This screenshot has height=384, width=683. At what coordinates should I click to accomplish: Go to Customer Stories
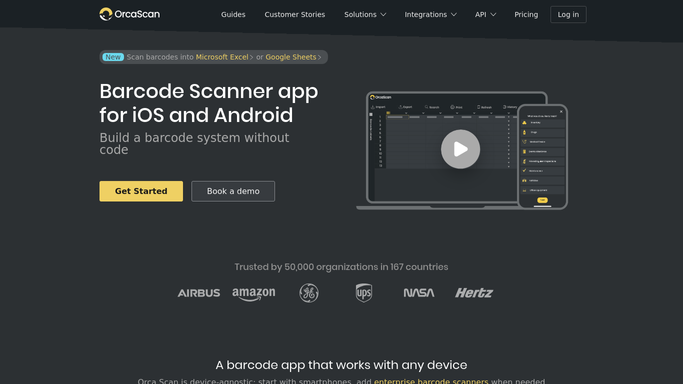(x=294, y=14)
